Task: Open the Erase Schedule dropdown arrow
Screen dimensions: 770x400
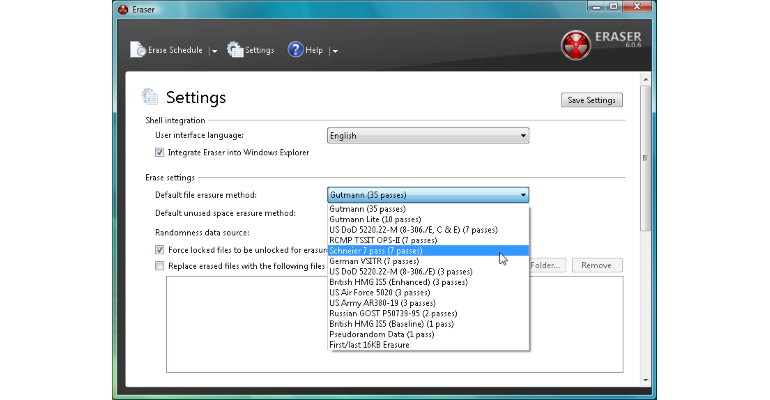Action: 214,51
